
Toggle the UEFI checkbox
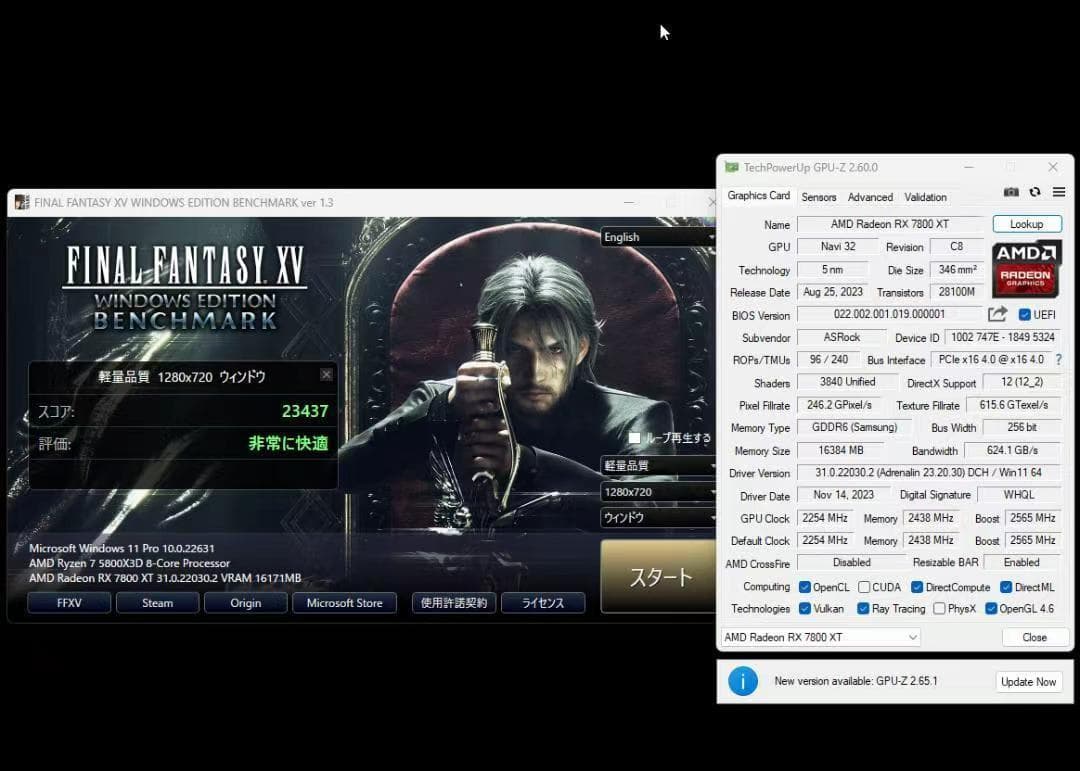coord(1024,315)
